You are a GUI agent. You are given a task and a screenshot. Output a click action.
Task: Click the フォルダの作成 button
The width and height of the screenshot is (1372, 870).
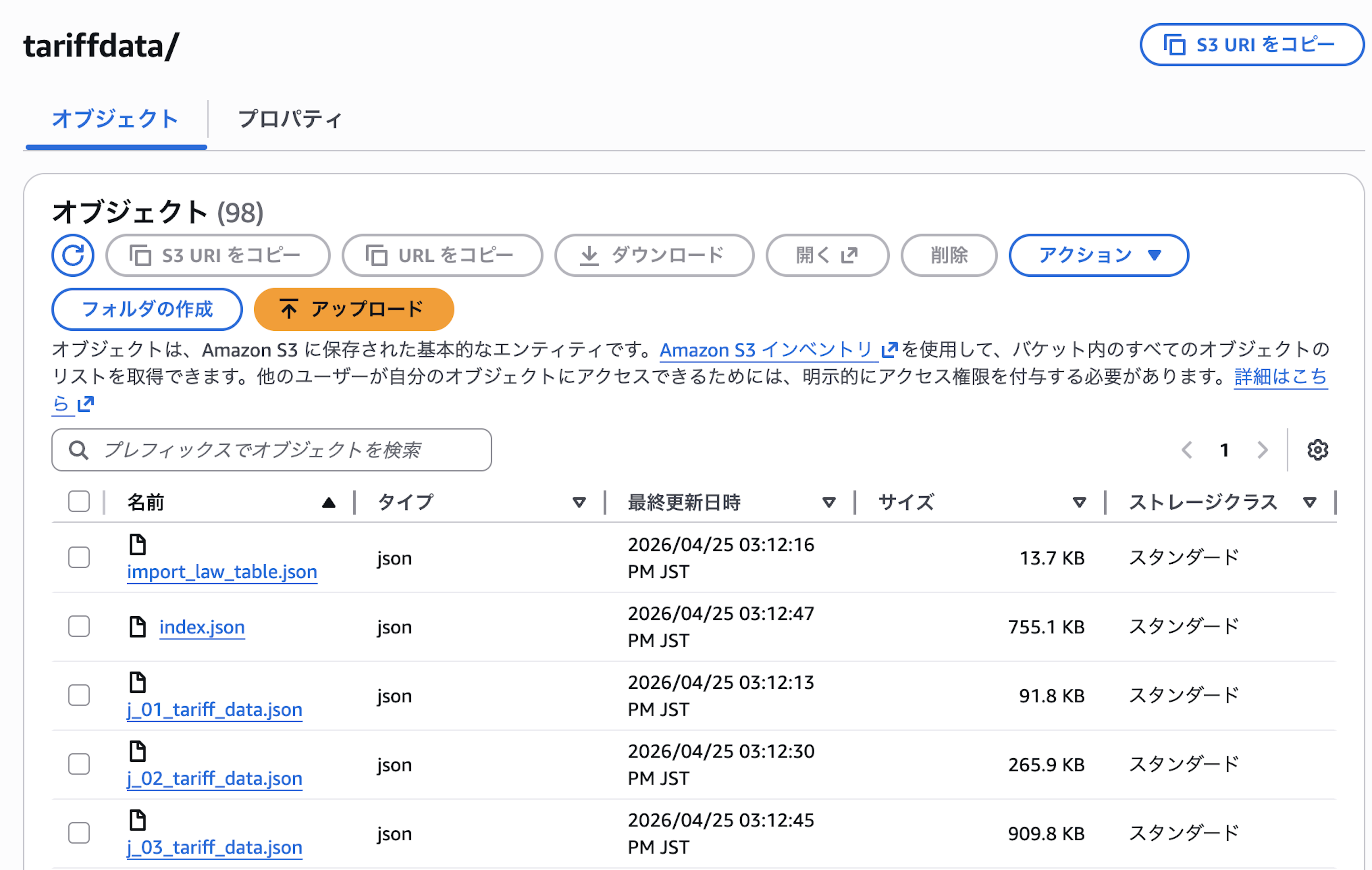click(147, 309)
